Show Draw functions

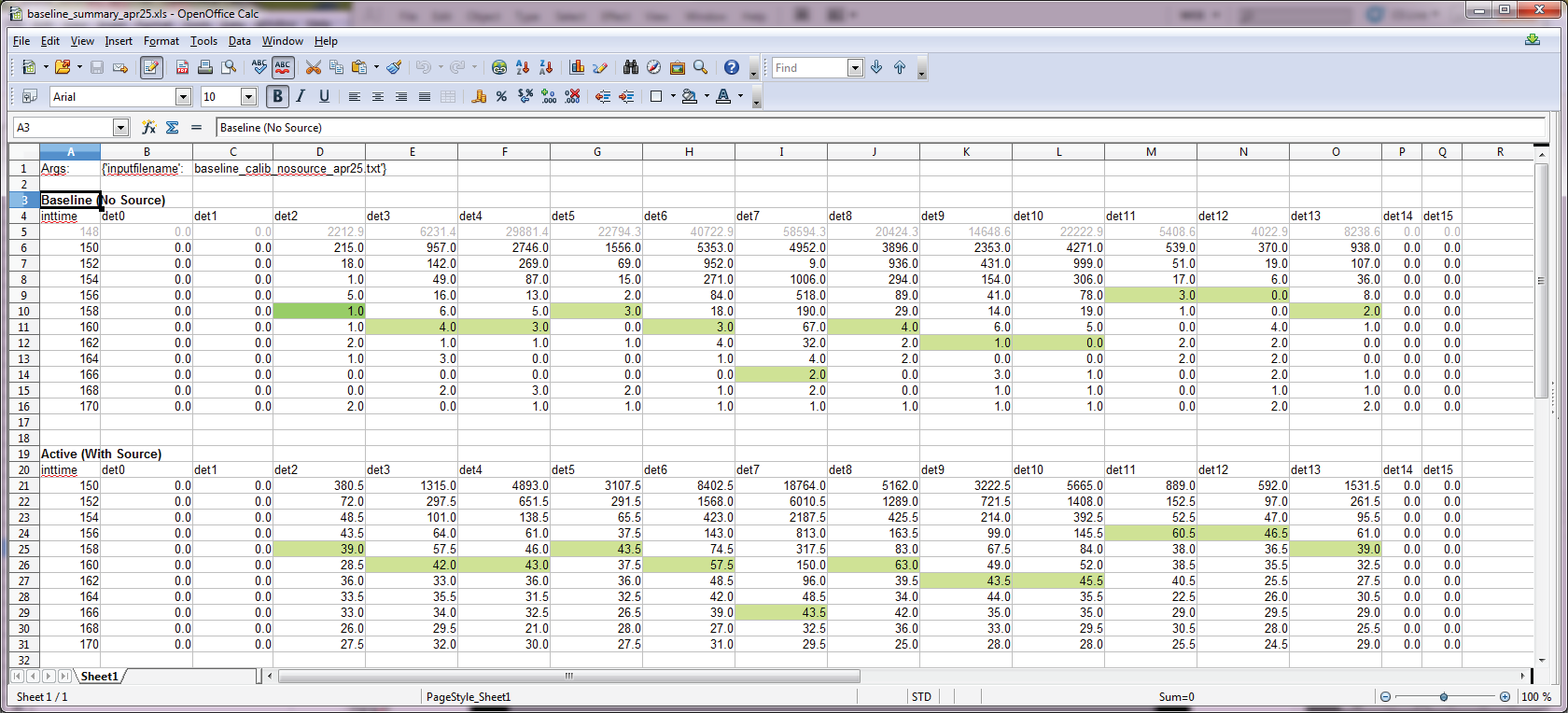[x=600, y=67]
